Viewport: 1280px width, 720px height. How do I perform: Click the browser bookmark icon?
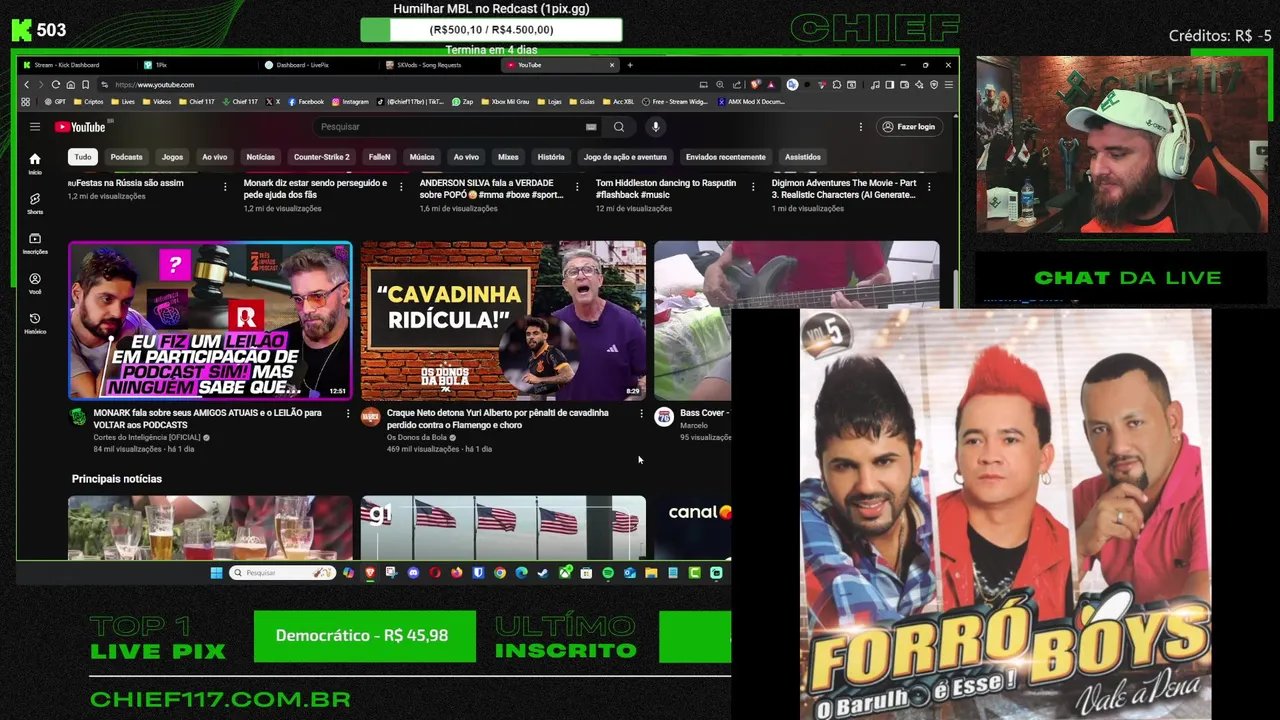86,85
